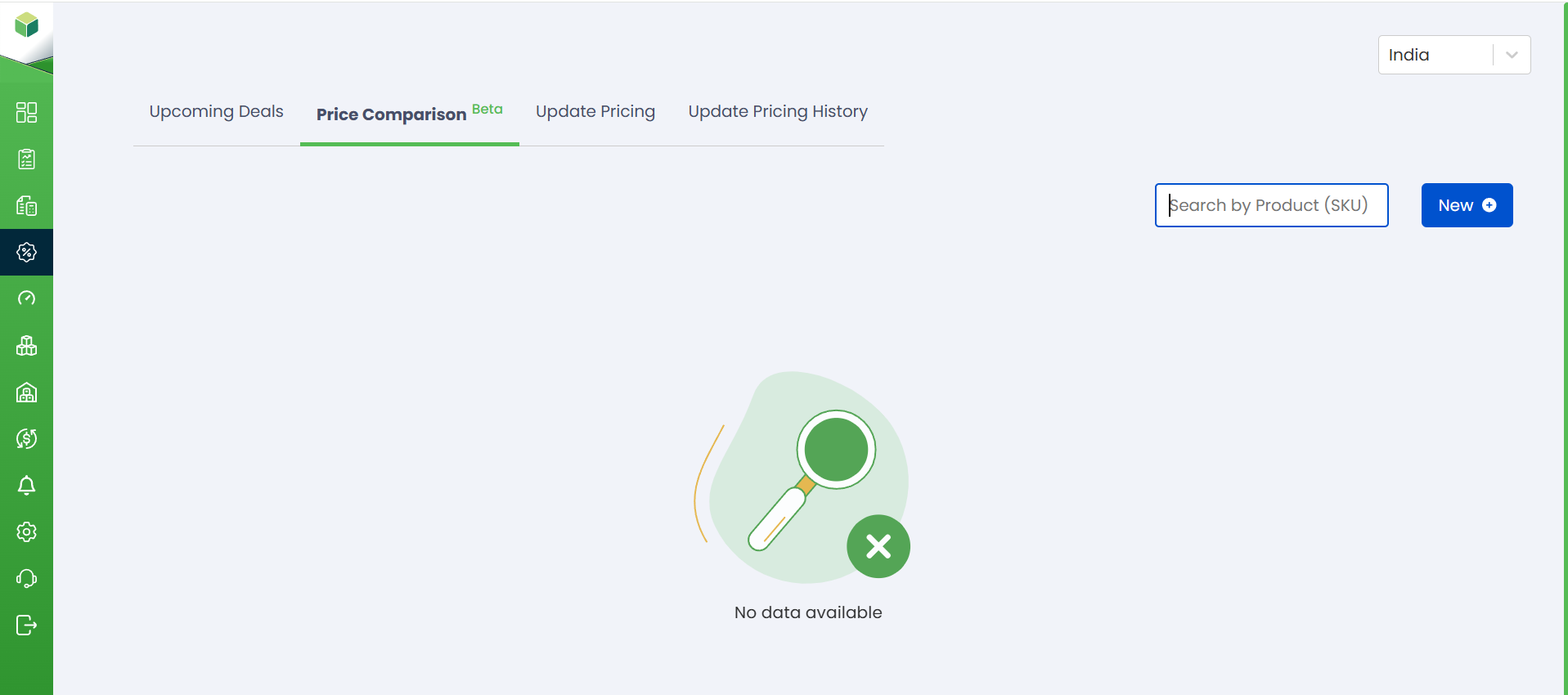Open the speedometer gauge icon in sidebar

coord(26,298)
